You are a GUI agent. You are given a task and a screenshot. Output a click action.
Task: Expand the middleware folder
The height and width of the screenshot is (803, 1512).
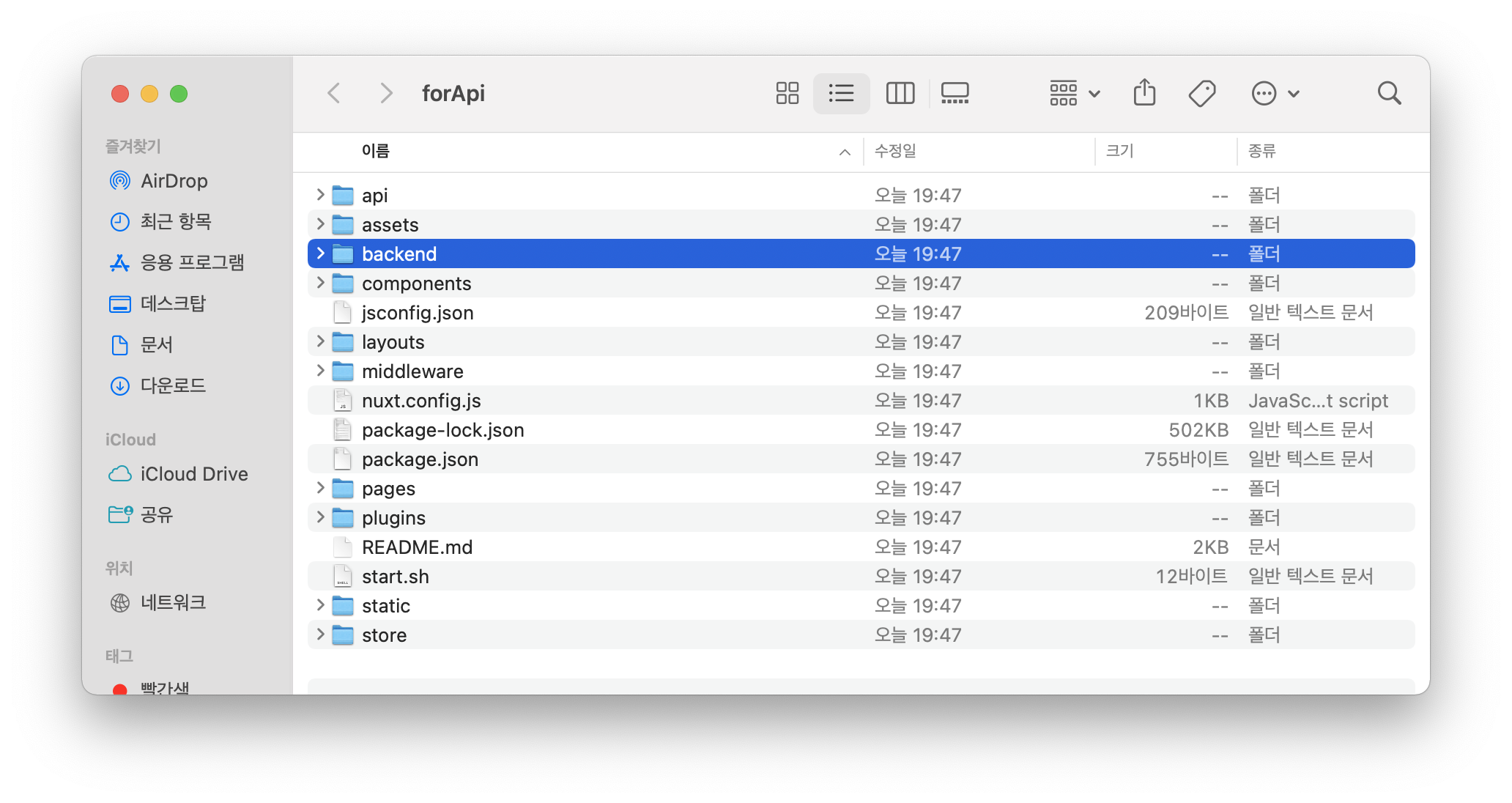pos(320,371)
